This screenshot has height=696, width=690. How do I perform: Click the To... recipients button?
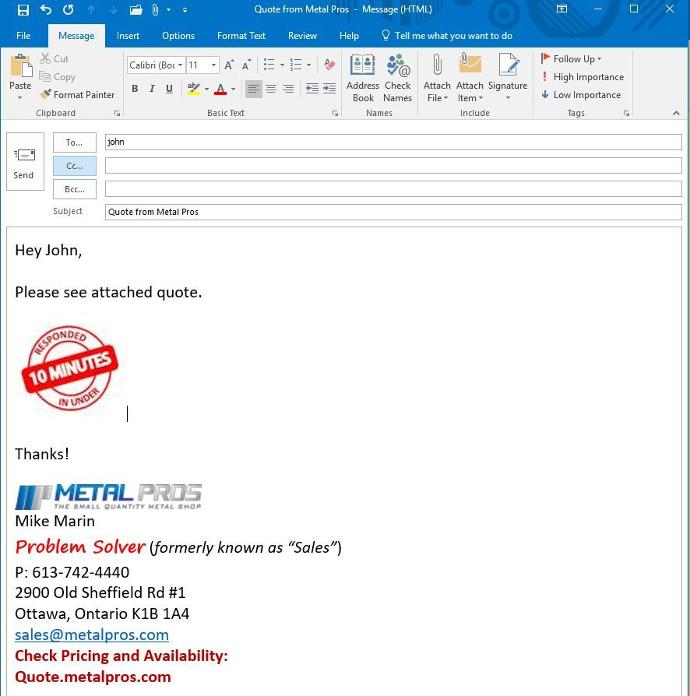coord(75,142)
